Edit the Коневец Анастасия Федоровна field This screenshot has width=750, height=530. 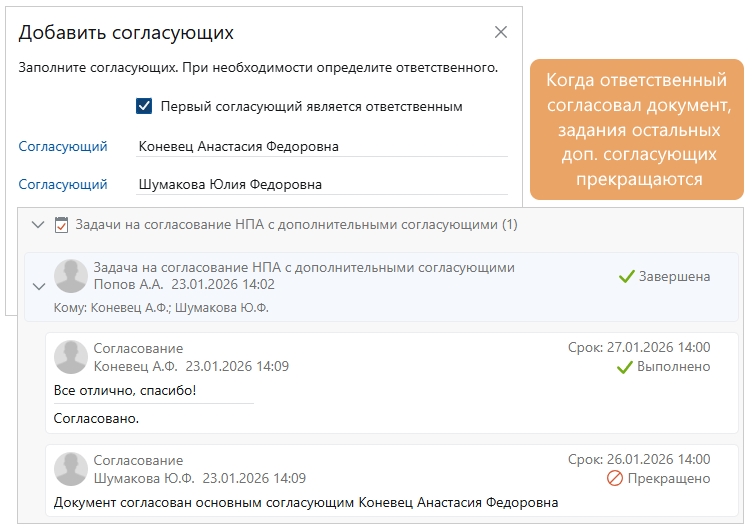pos(322,146)
